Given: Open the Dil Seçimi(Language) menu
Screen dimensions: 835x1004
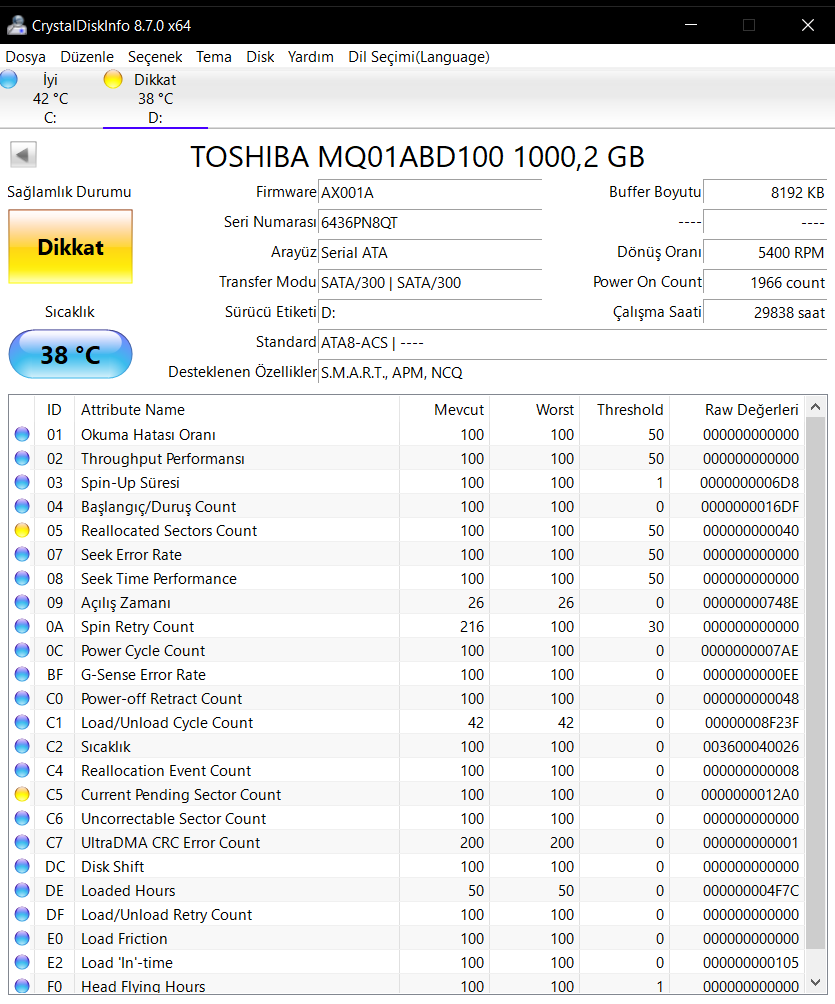Looking at the screenshot, I should [418, 57].
